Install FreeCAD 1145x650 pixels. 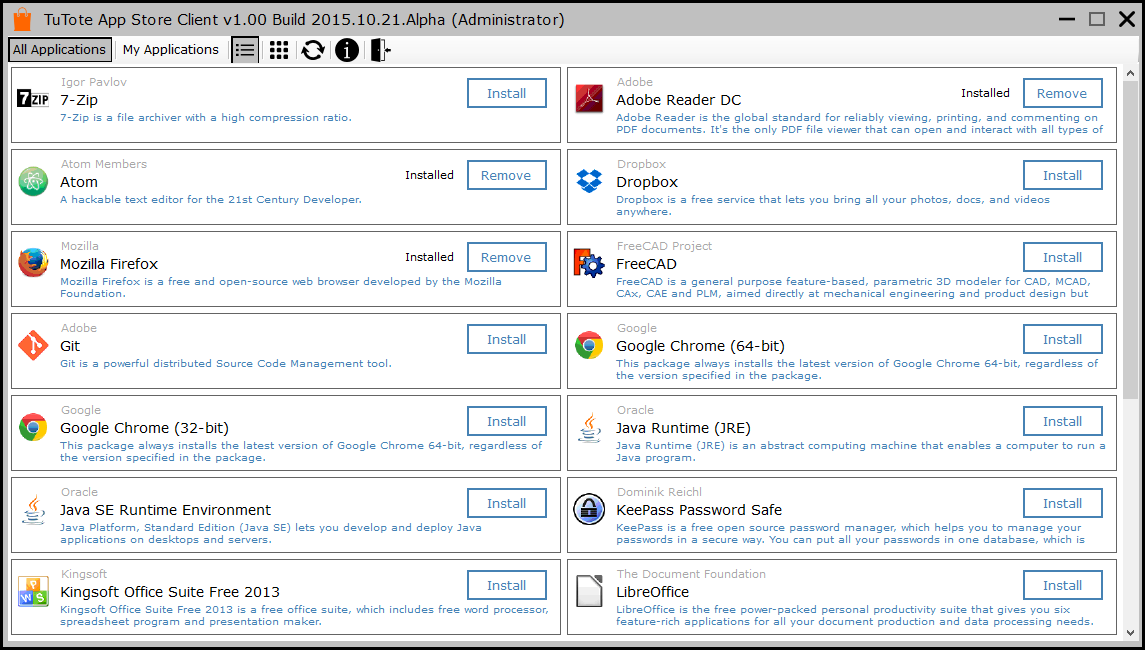point(1062,257)
